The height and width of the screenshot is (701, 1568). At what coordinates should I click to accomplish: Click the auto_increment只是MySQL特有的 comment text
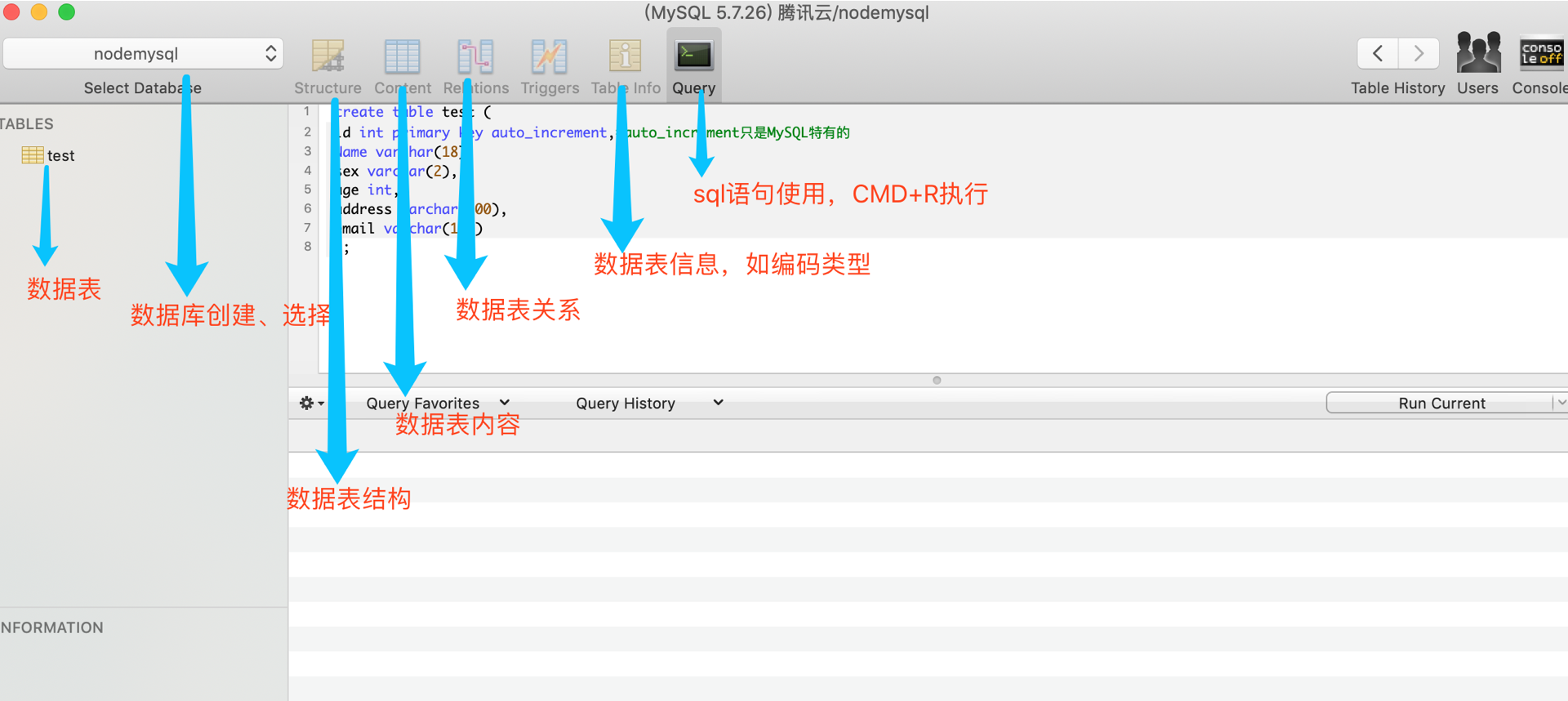point(737,132)
